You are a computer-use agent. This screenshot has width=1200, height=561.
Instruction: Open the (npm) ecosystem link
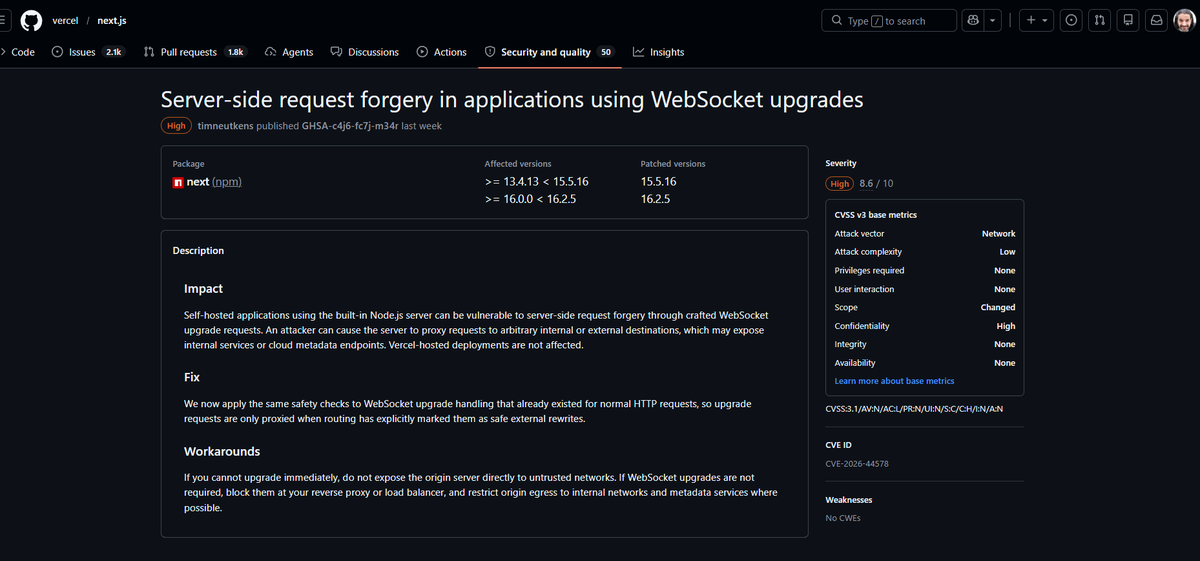pos(227,182)
